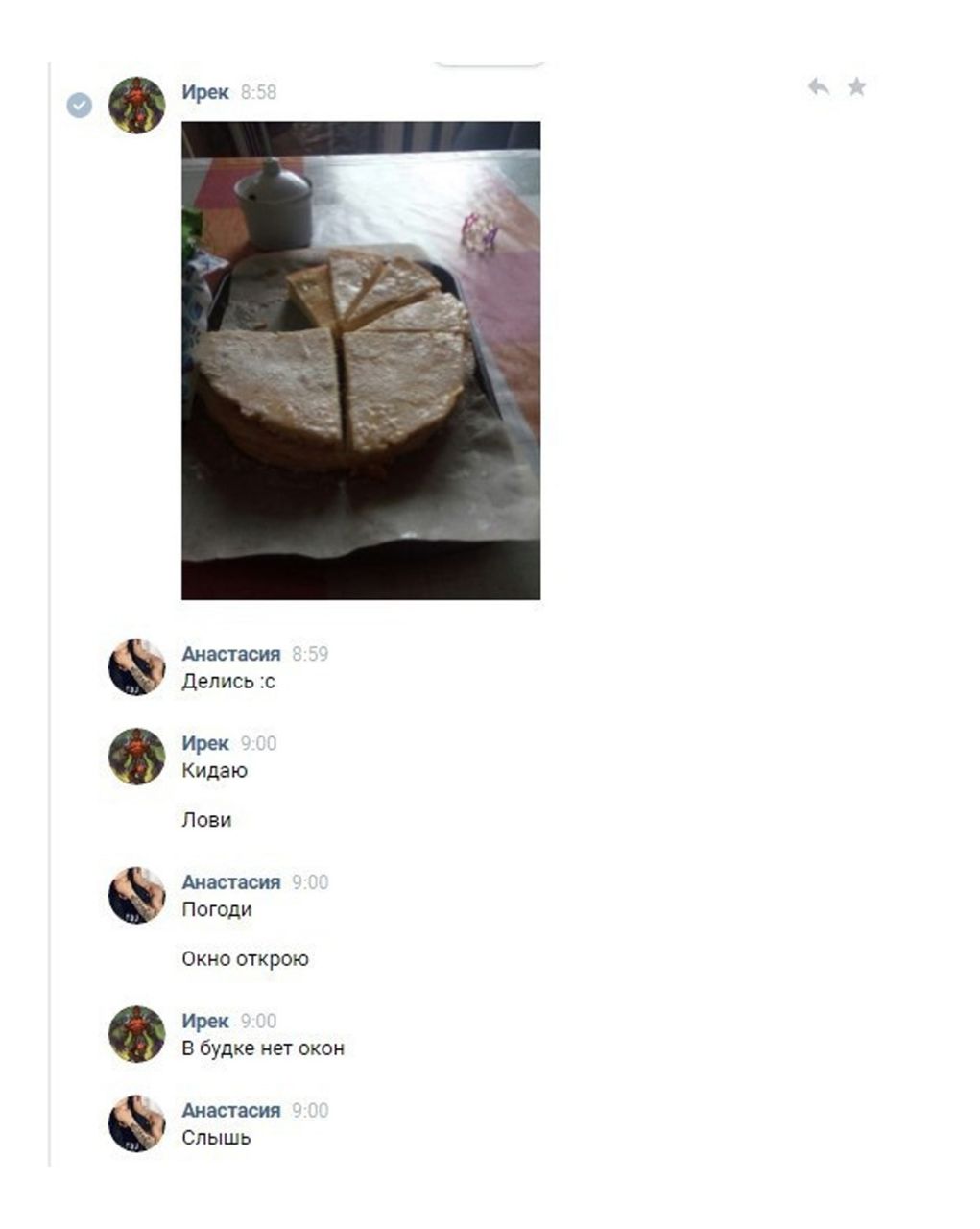Click the Анастасия name above 'Слышь'

click(231, 1111)
